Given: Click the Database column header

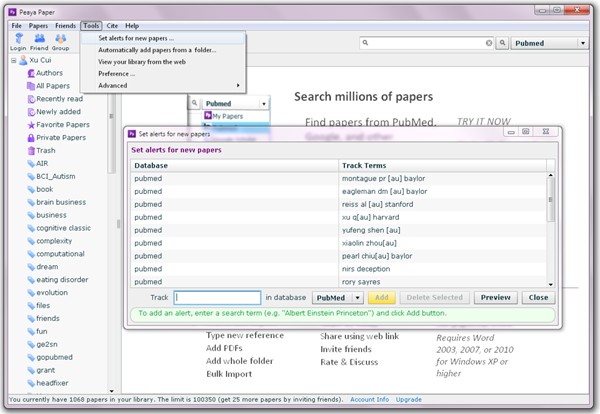Looking at the screenshot, I should tap(235, 166).
